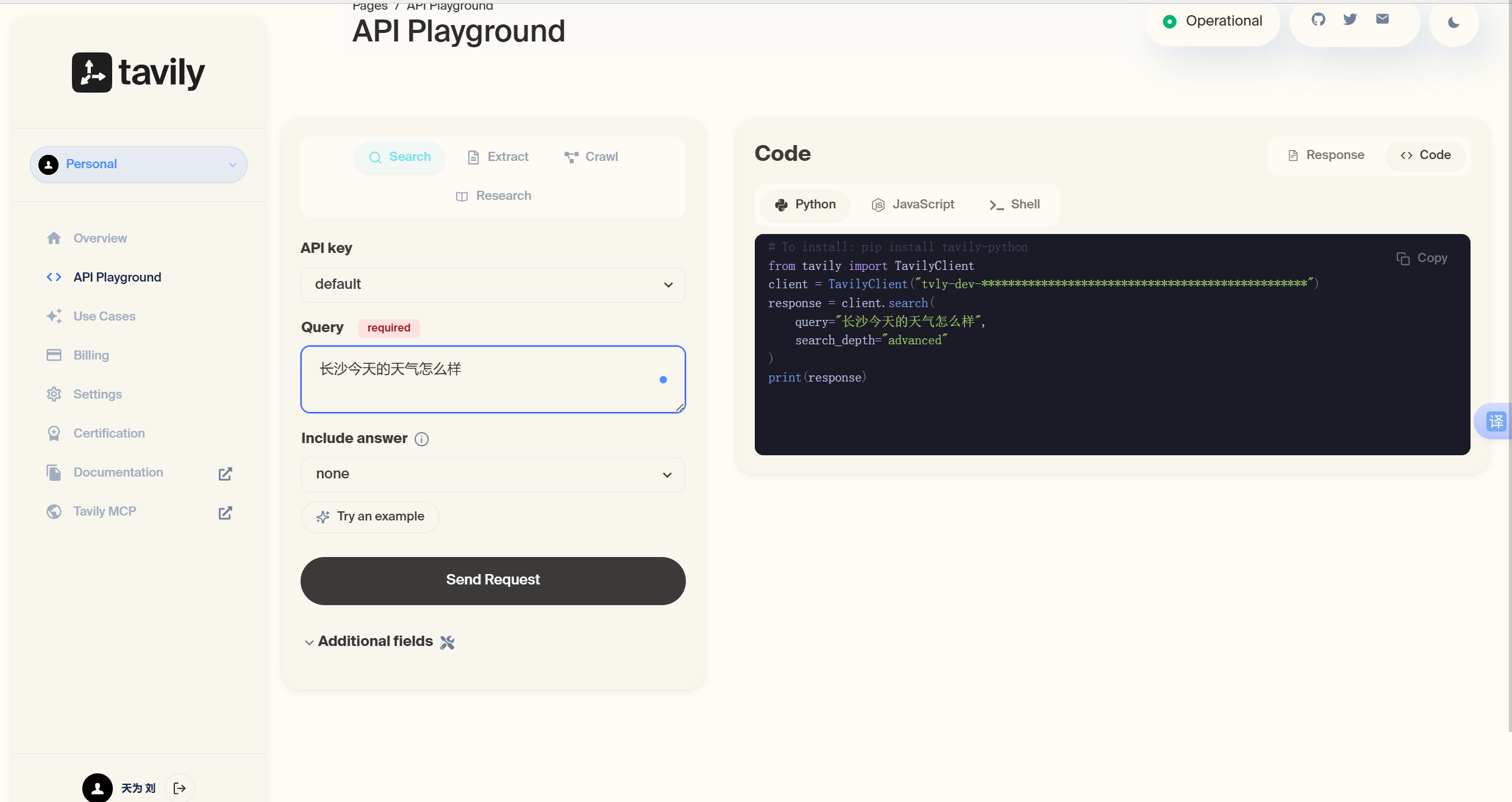Viewport: 1512px width, 802px height.
Task: Copy the code snippet
Action: [1422, 258]
